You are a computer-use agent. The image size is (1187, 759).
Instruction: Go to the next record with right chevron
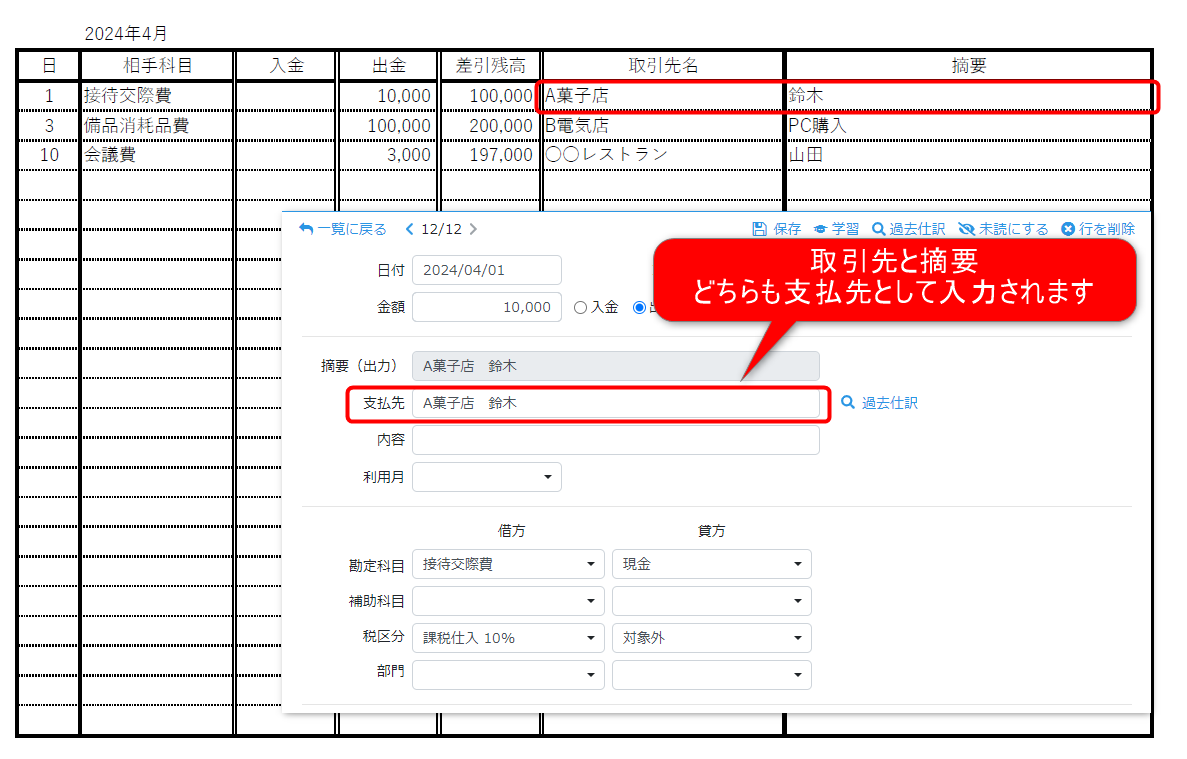coord(473,229)
